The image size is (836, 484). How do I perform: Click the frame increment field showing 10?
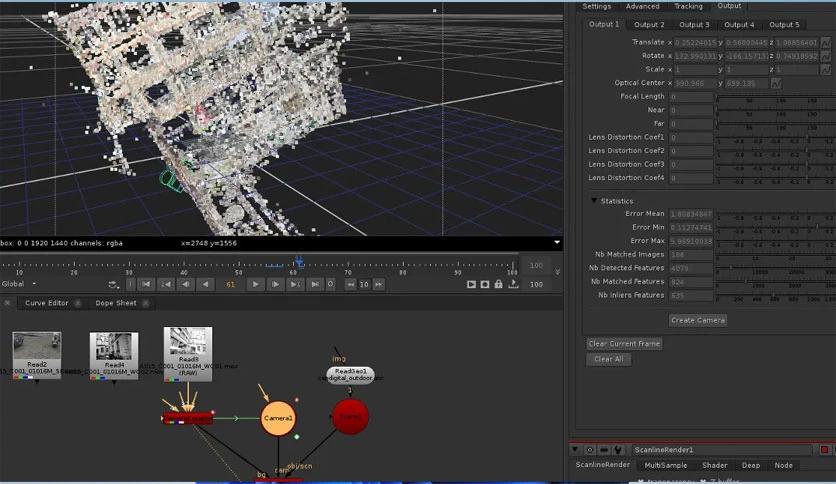pos(364,284)
